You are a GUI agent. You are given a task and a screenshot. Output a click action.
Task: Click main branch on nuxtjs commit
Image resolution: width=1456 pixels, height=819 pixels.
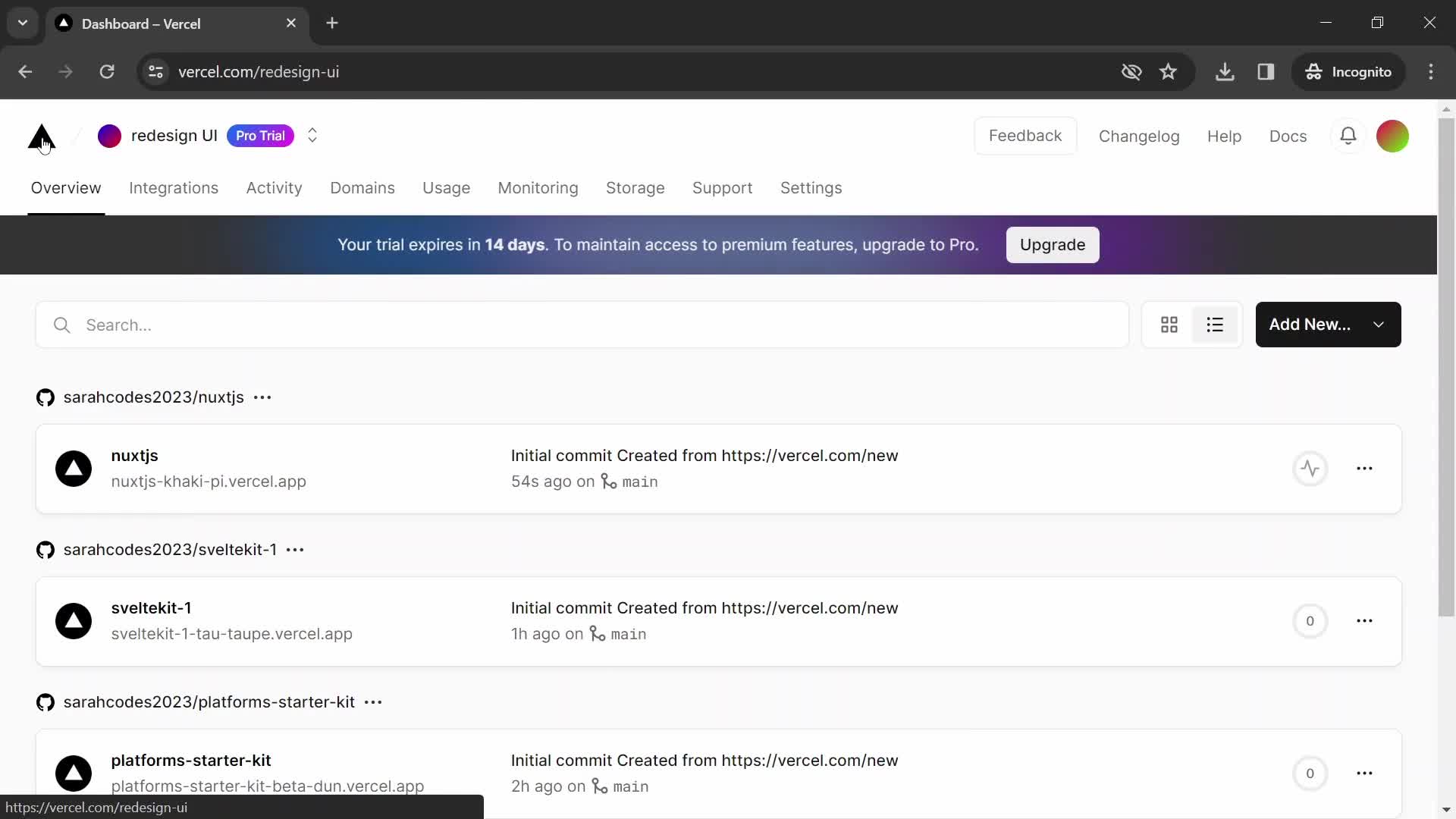[631, 482]
